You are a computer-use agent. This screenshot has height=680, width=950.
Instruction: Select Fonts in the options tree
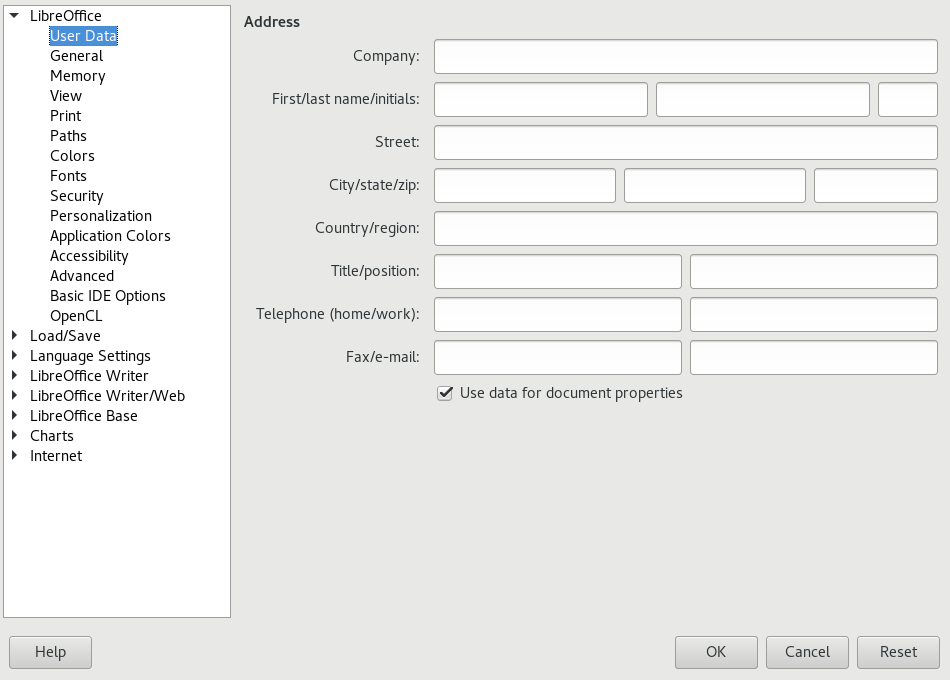(x=68, y=176)
